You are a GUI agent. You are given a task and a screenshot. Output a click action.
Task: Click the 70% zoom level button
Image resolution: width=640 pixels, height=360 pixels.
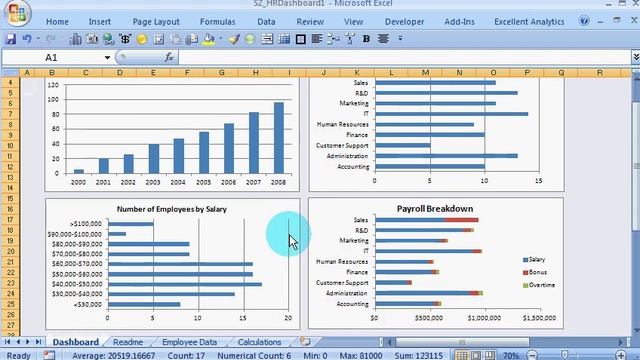point(511,356)
